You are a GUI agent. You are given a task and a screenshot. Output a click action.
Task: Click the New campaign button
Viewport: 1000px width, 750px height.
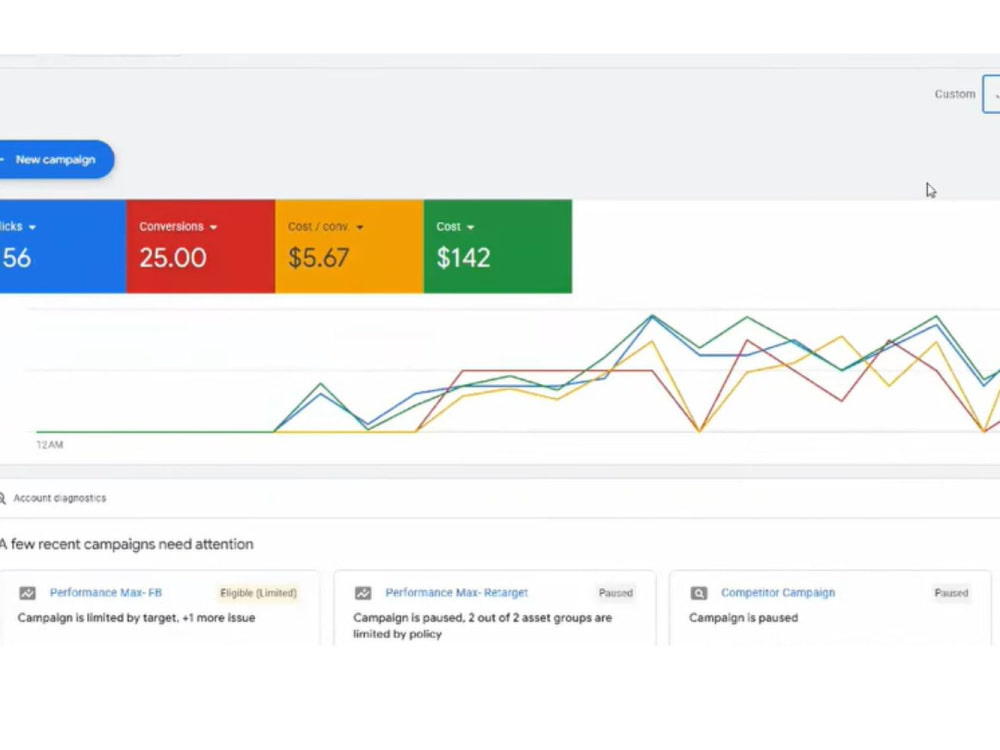[x=55, y=159]
